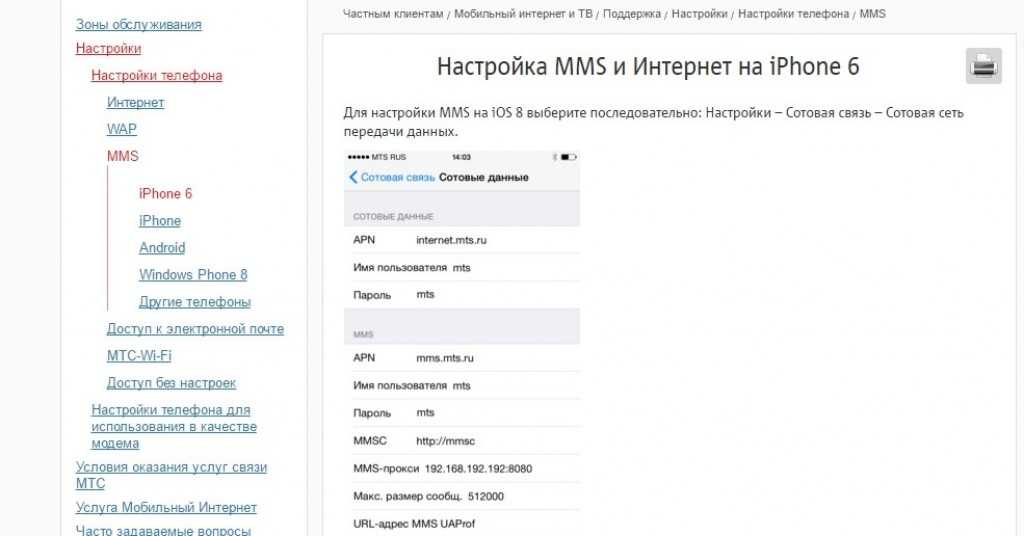Go to Настройки in the breadcrumb
This screenshot has height=536, width=1024.
pos(699,14)
